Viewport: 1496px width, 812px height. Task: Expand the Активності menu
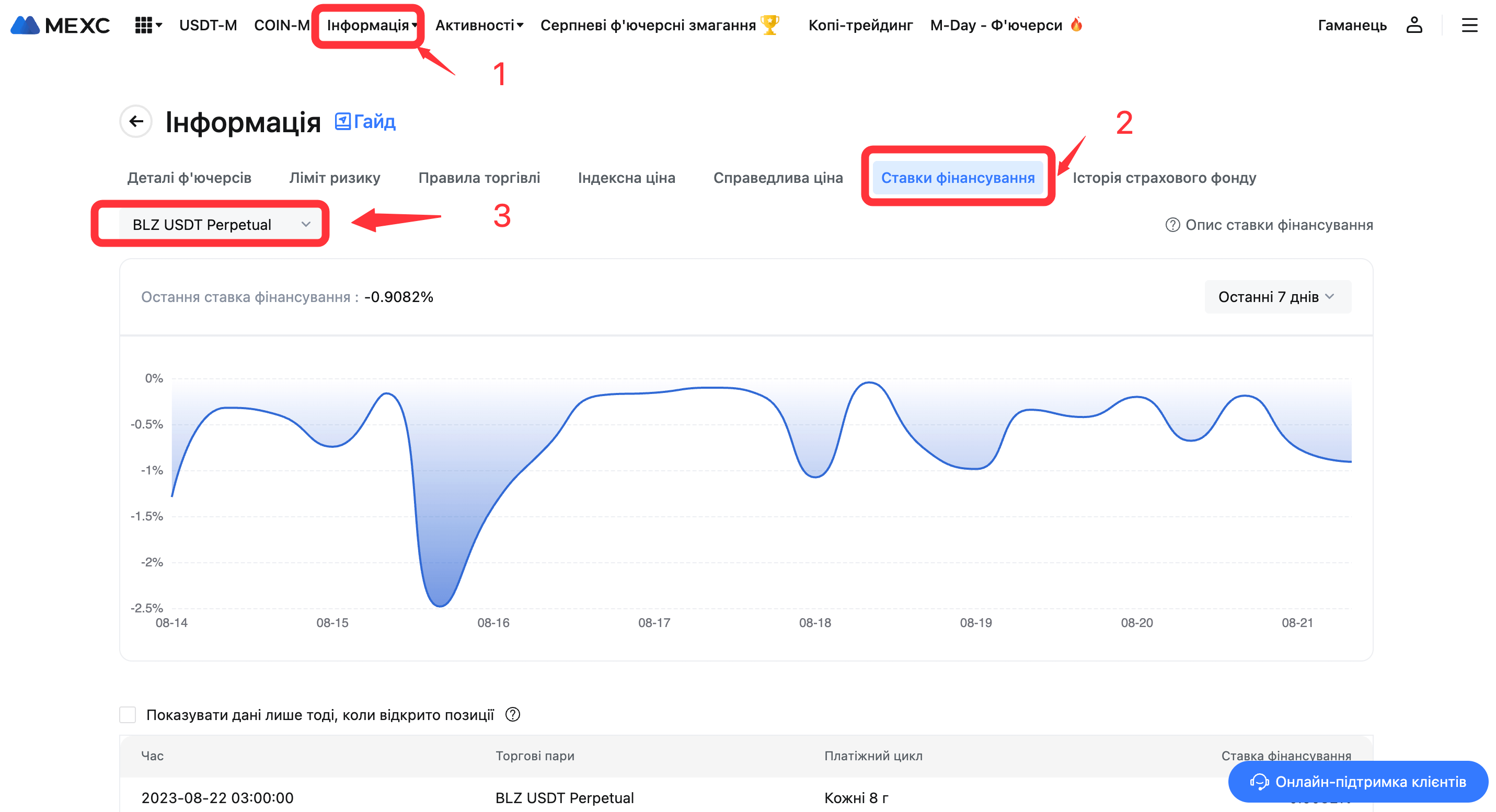pos(479,25)
